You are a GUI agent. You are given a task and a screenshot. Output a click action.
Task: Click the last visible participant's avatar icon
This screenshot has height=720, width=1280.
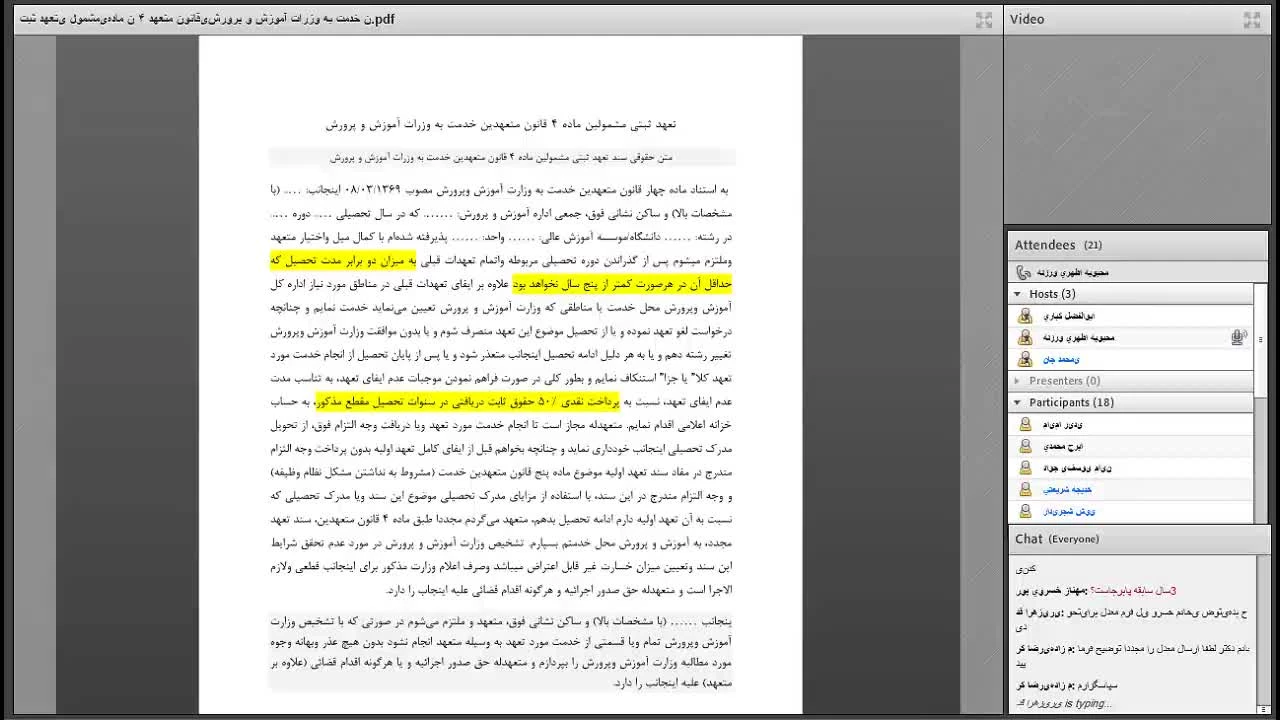[1024, 511]
